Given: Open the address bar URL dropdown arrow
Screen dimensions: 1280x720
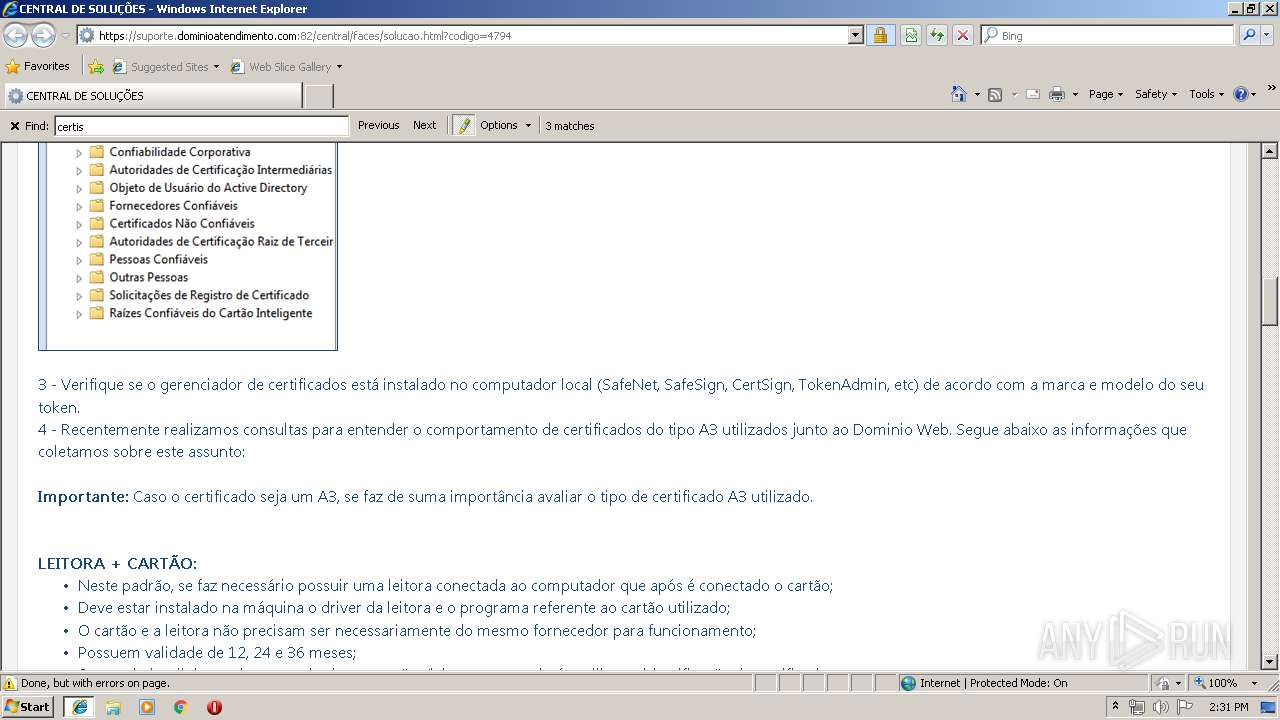Looking at the screenshot, I should click(x=855, y=35).
